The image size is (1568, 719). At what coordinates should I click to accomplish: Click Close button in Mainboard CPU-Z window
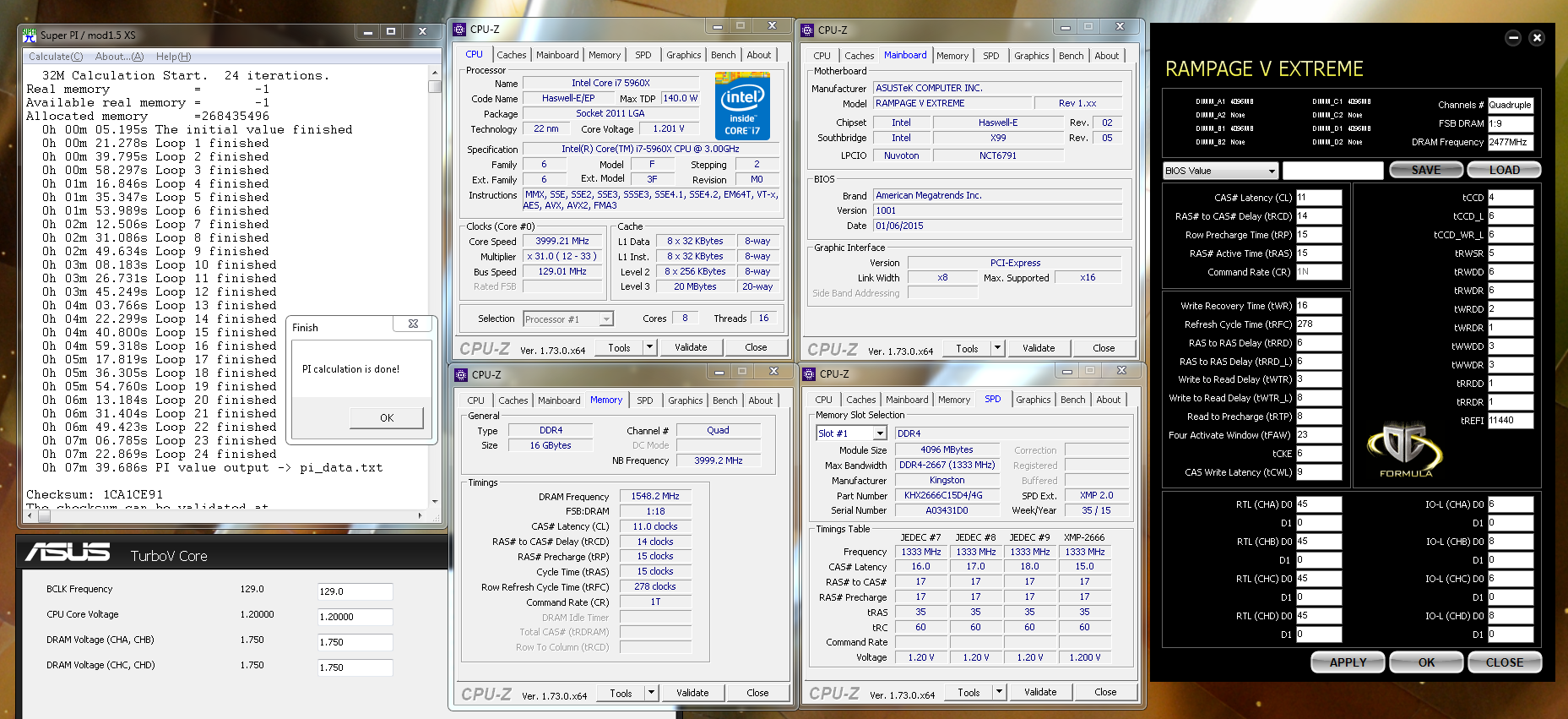(x=1104, y=348)
